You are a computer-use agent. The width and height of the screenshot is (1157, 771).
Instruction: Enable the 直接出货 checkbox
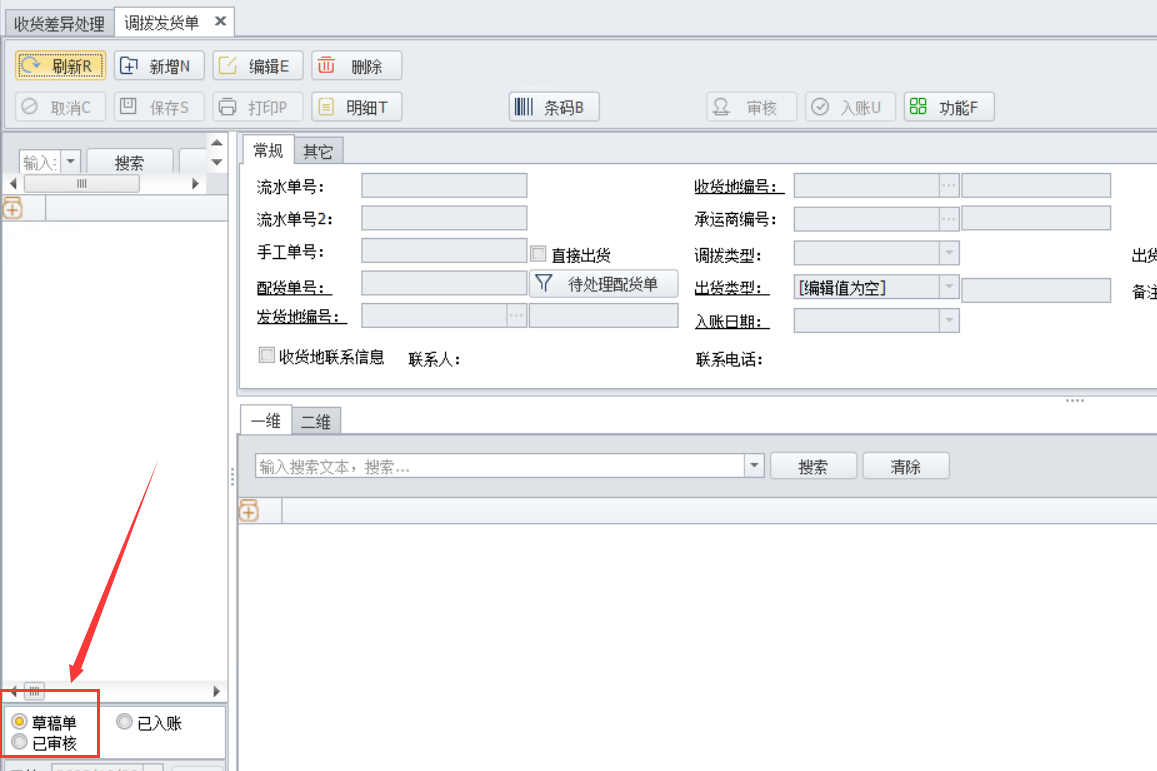(x=539, y=255)
